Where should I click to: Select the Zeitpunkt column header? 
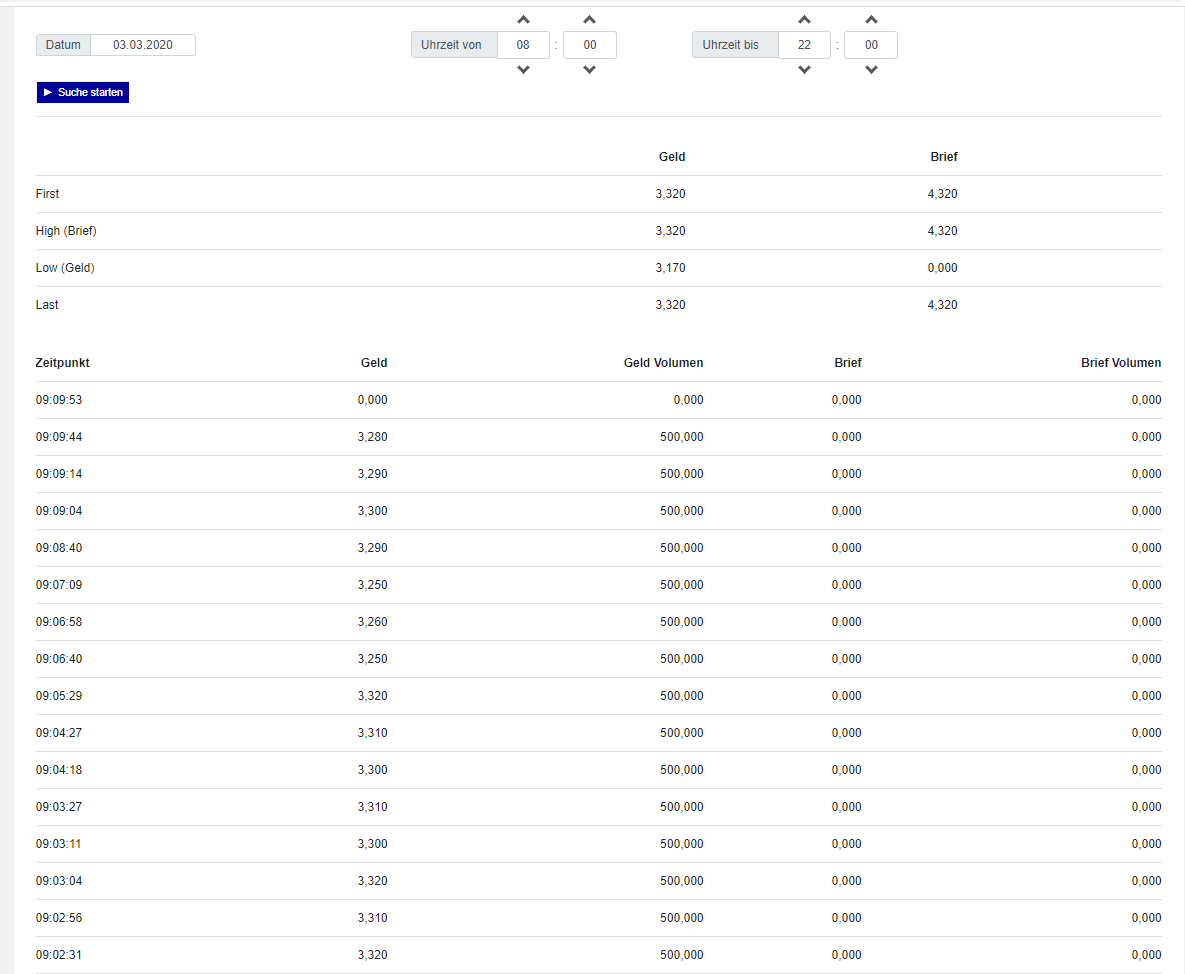tap(63, 363)
